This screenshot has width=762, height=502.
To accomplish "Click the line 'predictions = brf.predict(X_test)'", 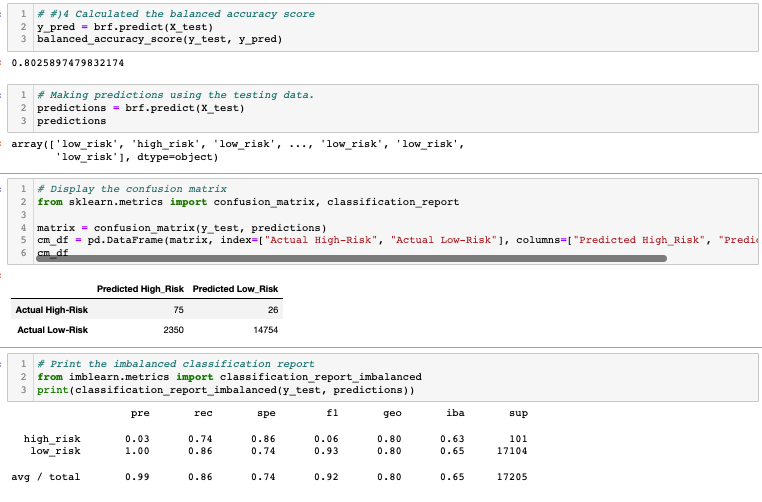I will pyautogui.click(x=140, y=108).
